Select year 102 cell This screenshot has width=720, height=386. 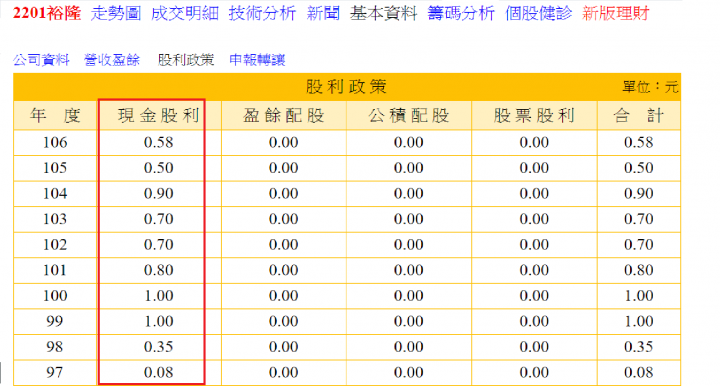pyautogui.click(x=55, y=245)
